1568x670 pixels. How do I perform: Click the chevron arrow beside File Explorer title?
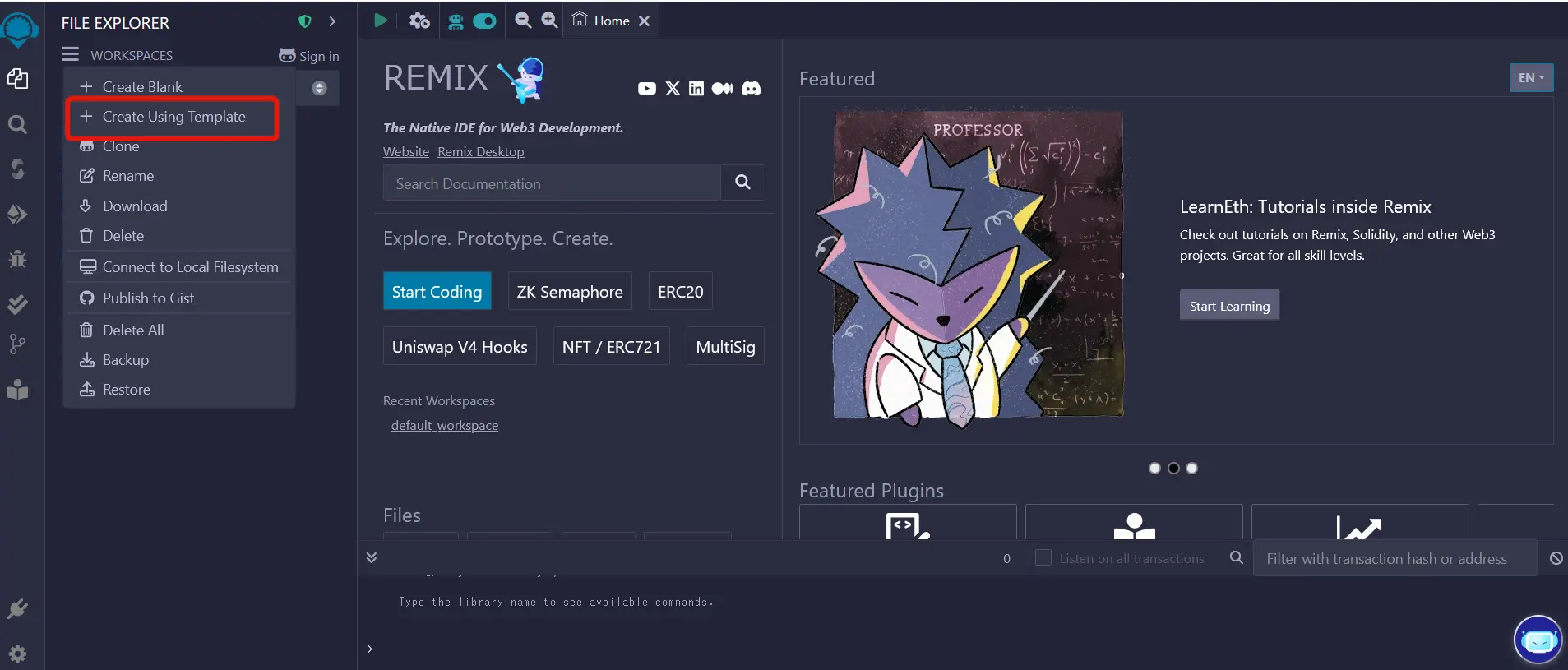[332, 21]
